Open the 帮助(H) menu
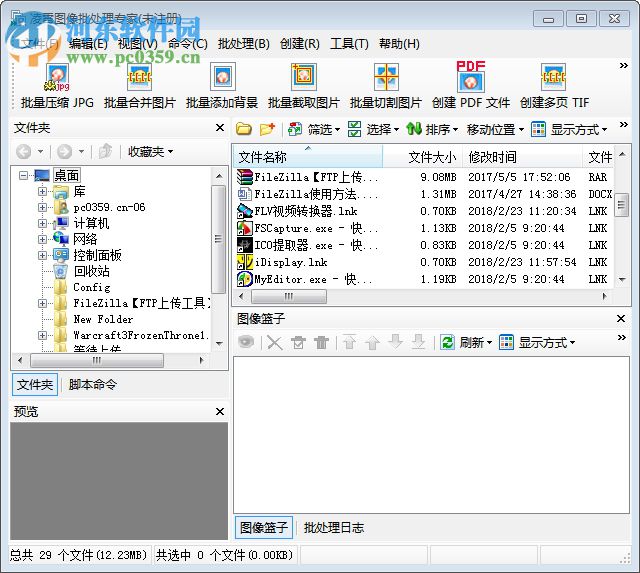Image resolution: width=640 pixels, height=573 pixels. click(399, 43)
